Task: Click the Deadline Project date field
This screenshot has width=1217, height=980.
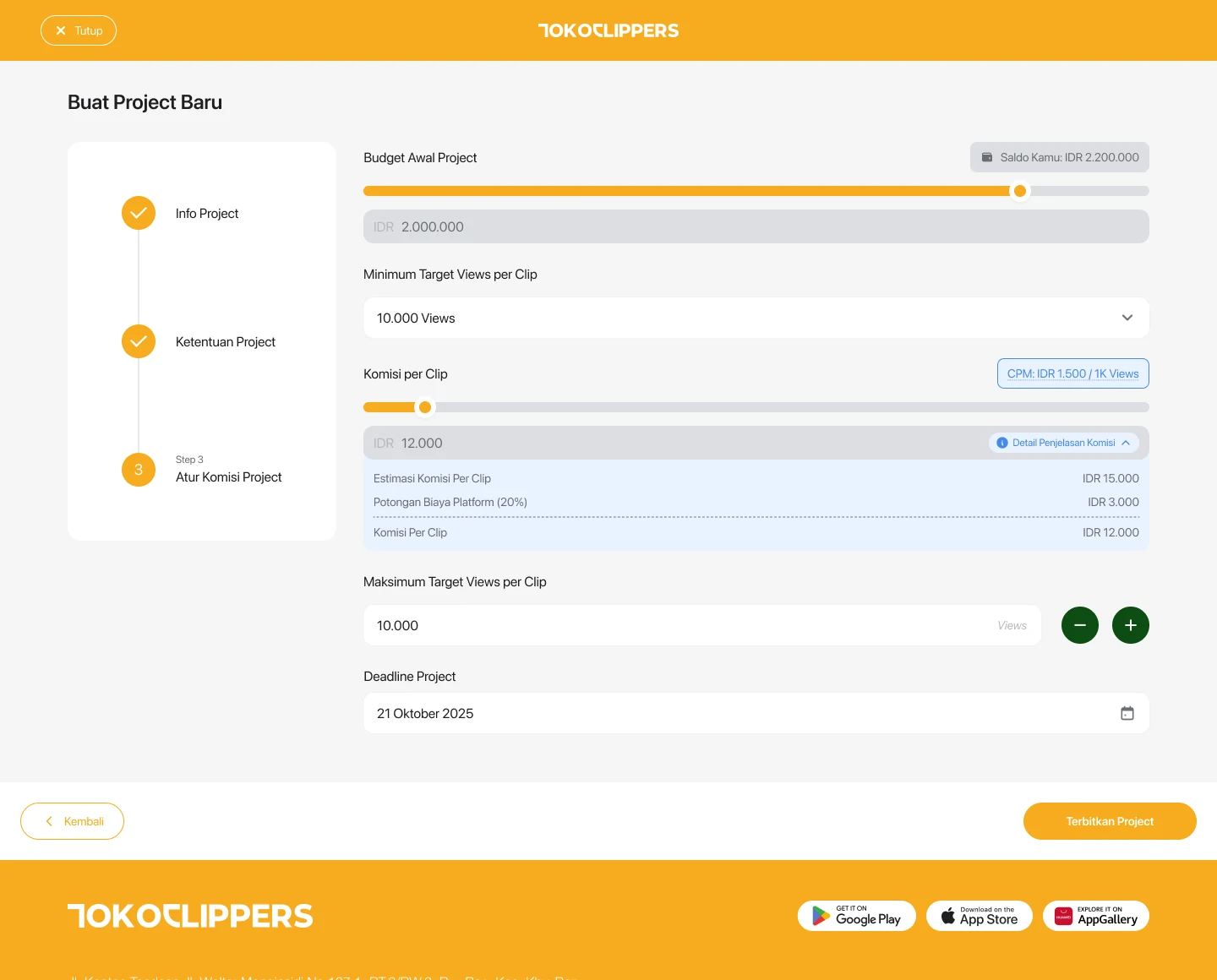Action: [756, 713]
